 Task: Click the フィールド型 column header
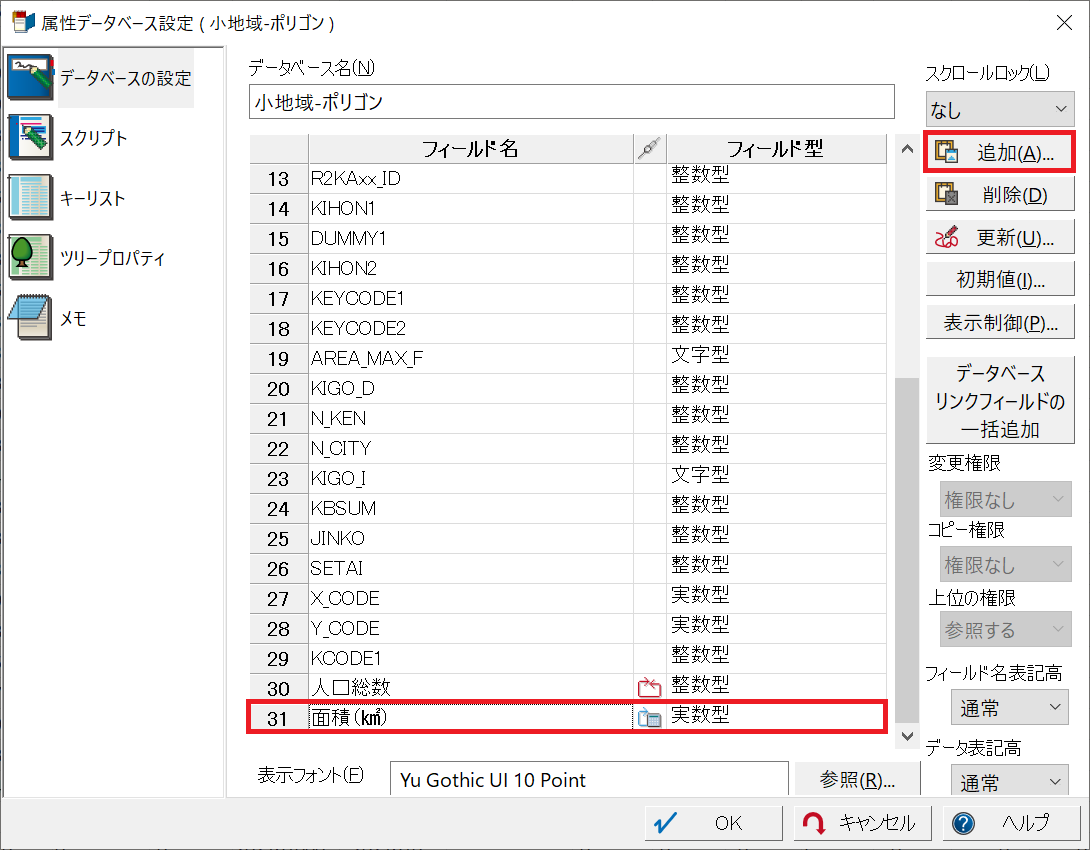point(776,149)
